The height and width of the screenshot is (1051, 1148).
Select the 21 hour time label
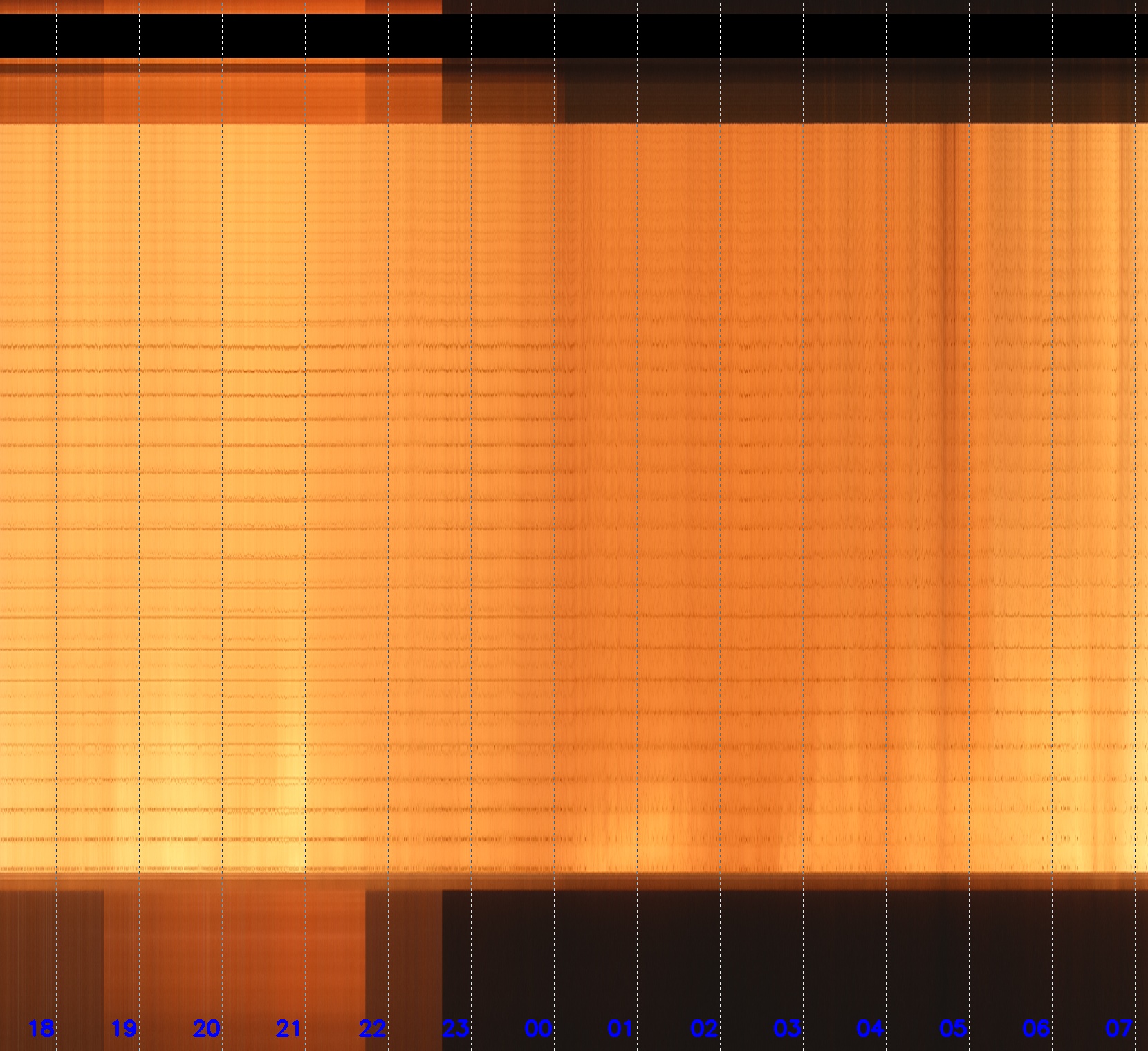click(x=289, y=1029)
